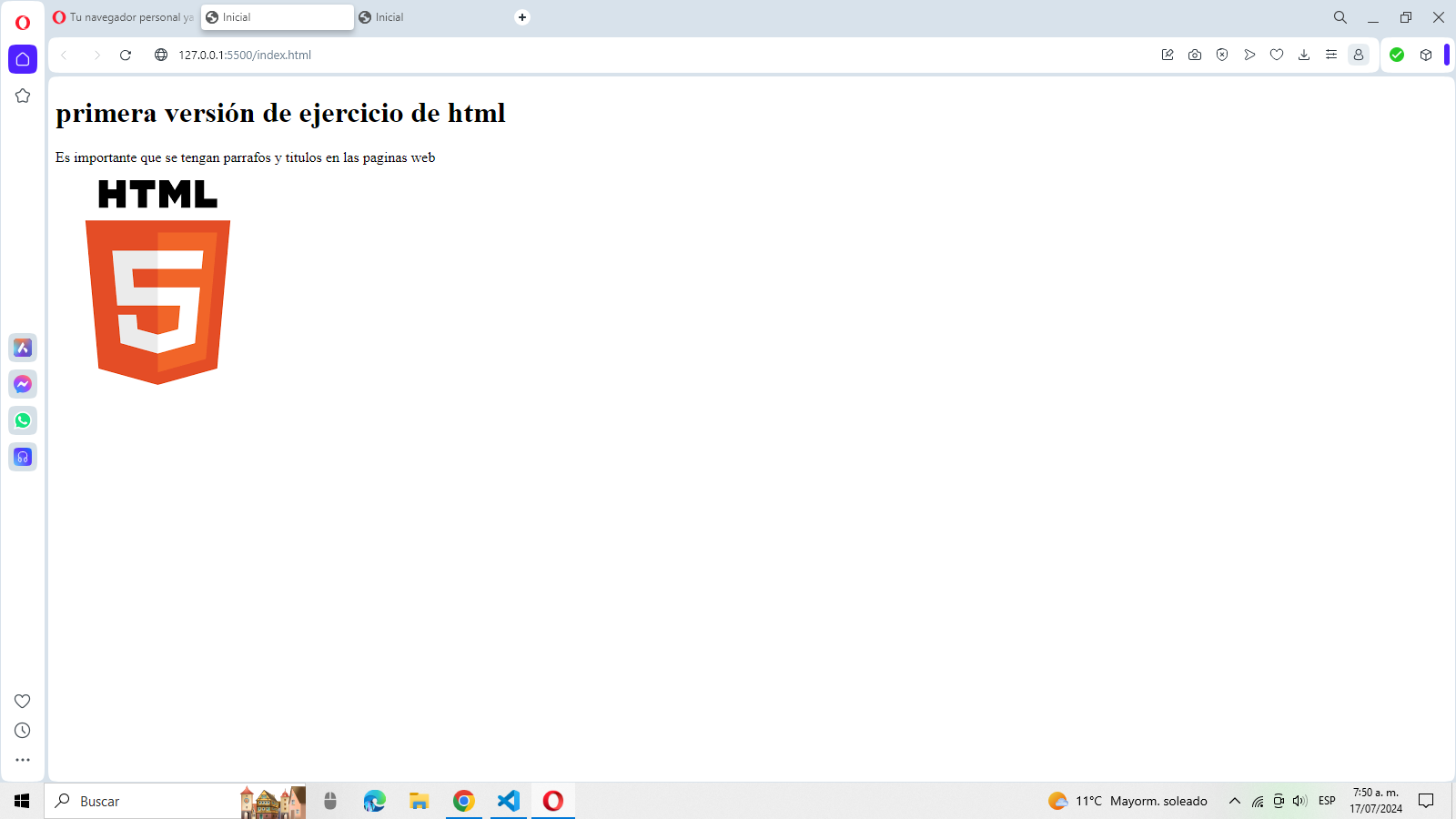Open the notifications action center
This screenshot has width=1456, height=819.
(1426, 801)
